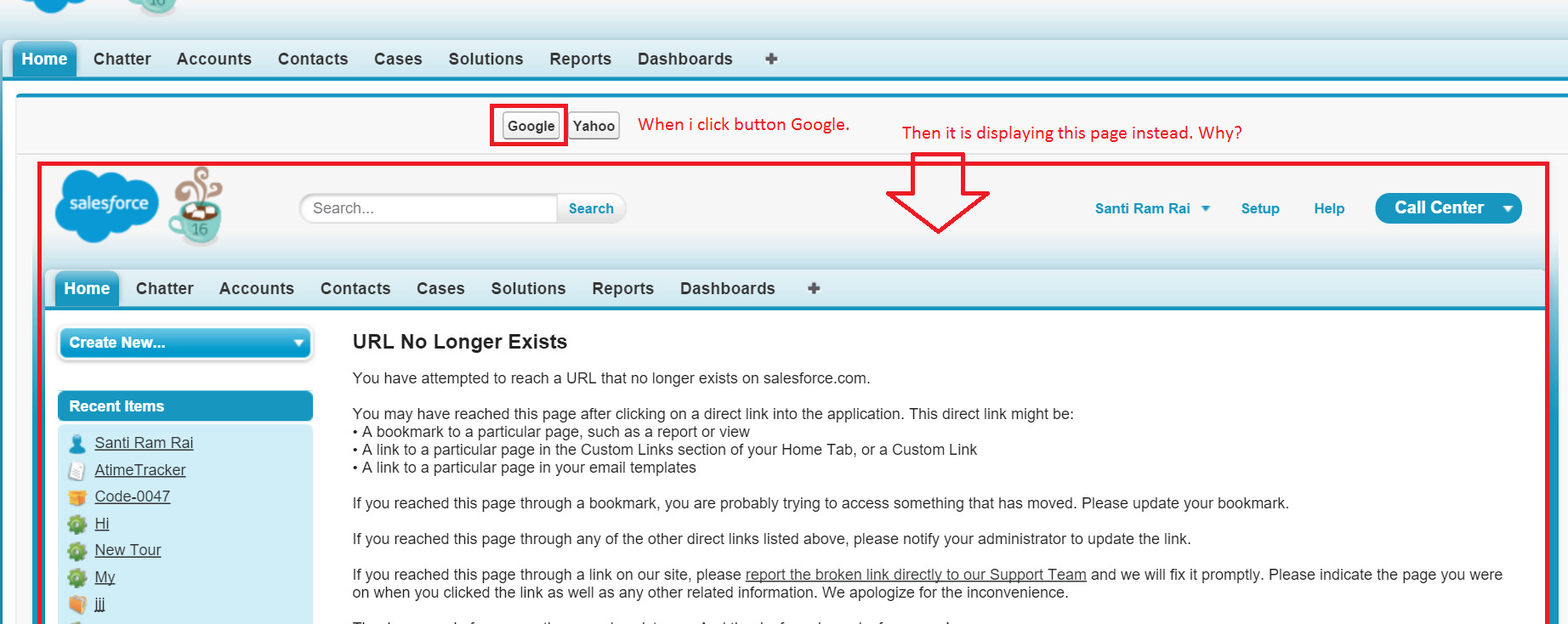This screenshot has height=624, width=1568.
Task: Click the icon beside the jjj item
Action: coord(77,604)
